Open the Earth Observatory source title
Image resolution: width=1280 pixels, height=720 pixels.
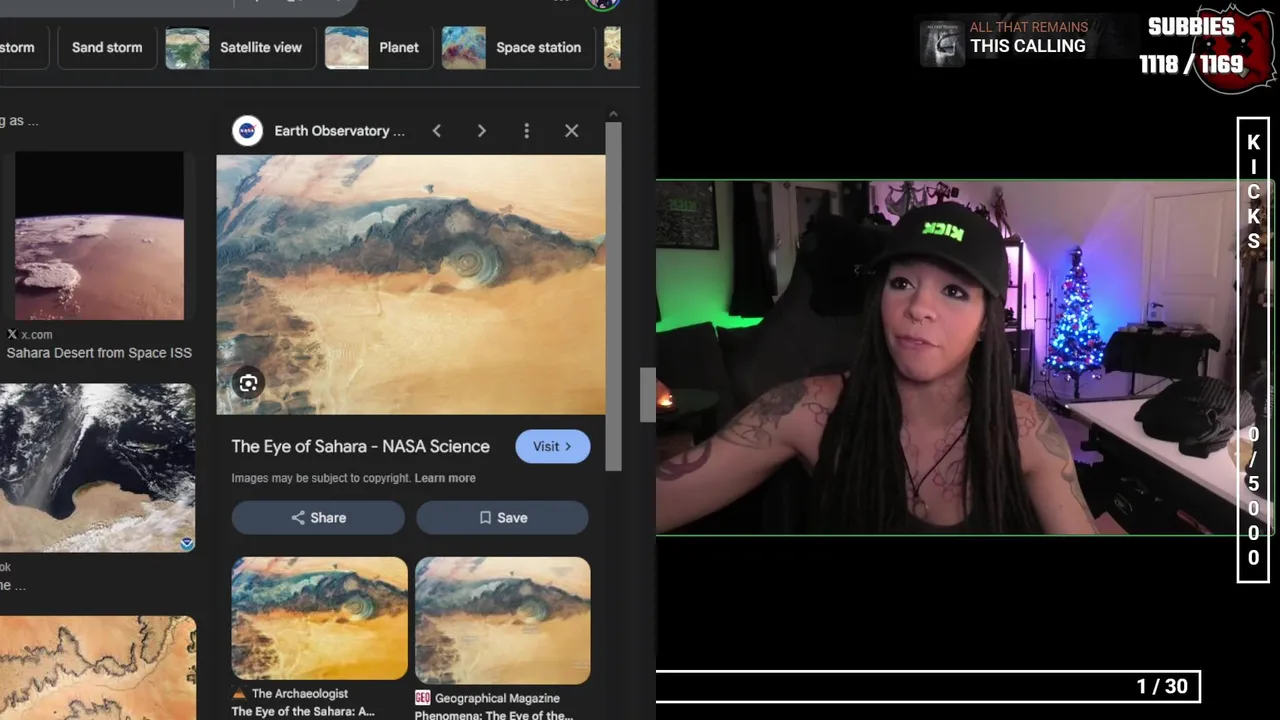[340, 131]
